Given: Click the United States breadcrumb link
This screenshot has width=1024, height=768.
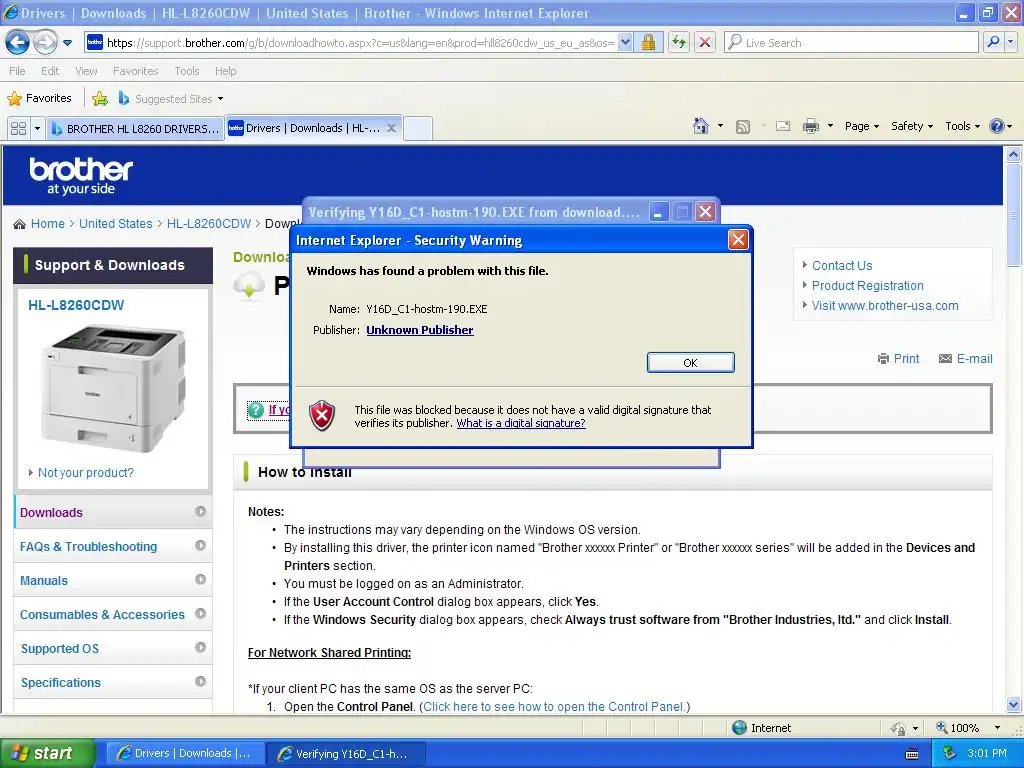Looking at the screenshot, I should pos(116,223).
